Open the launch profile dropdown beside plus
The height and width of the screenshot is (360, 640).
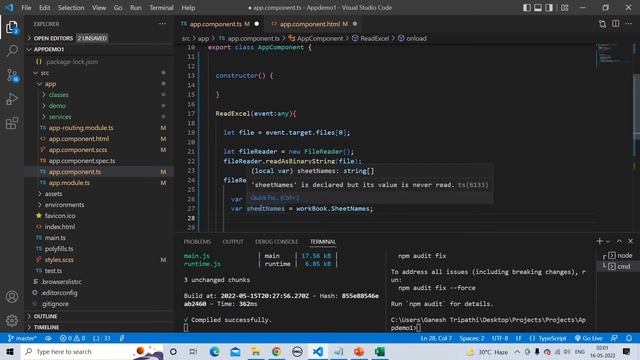[608, 242]
